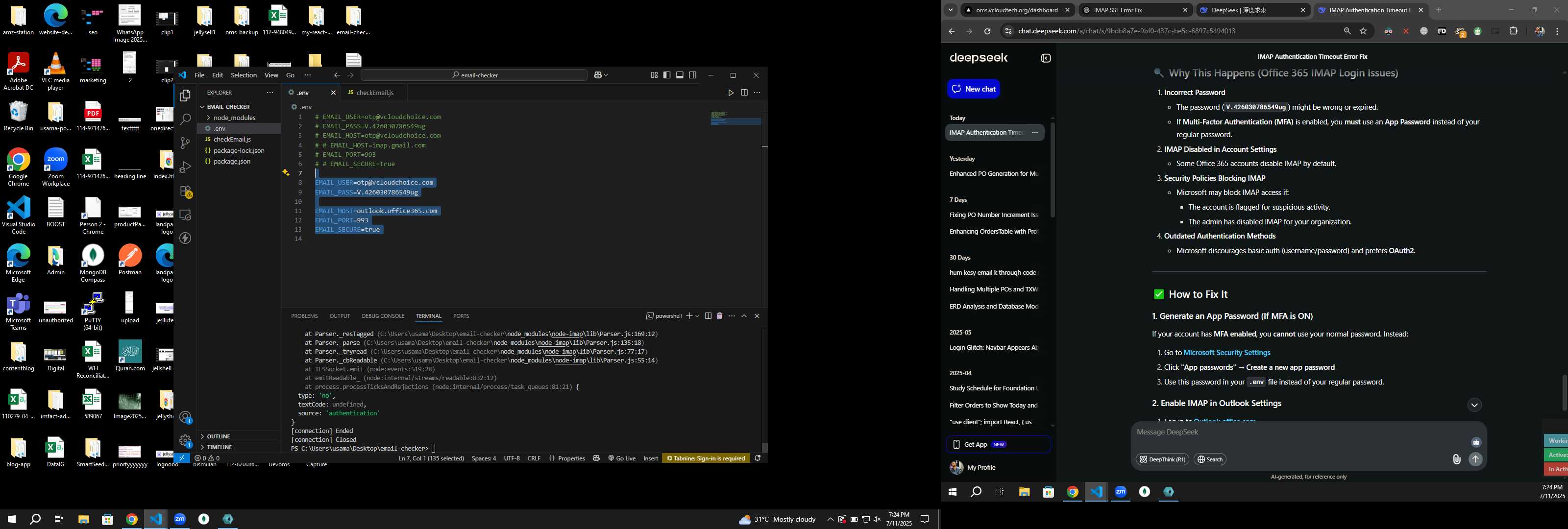
Task: Open remote window button in VS Code status bar
Action: coord(181,458)
